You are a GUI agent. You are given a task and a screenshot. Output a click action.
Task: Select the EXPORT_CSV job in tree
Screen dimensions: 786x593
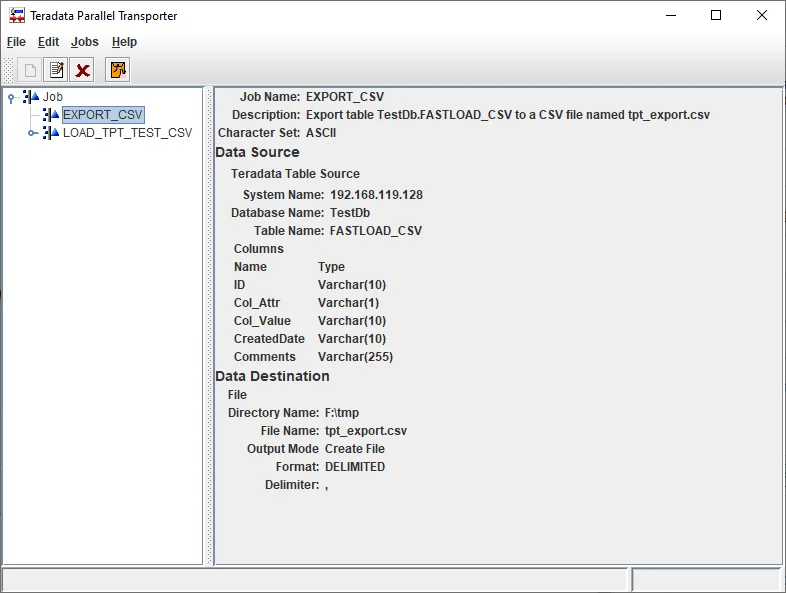point(102,115)
